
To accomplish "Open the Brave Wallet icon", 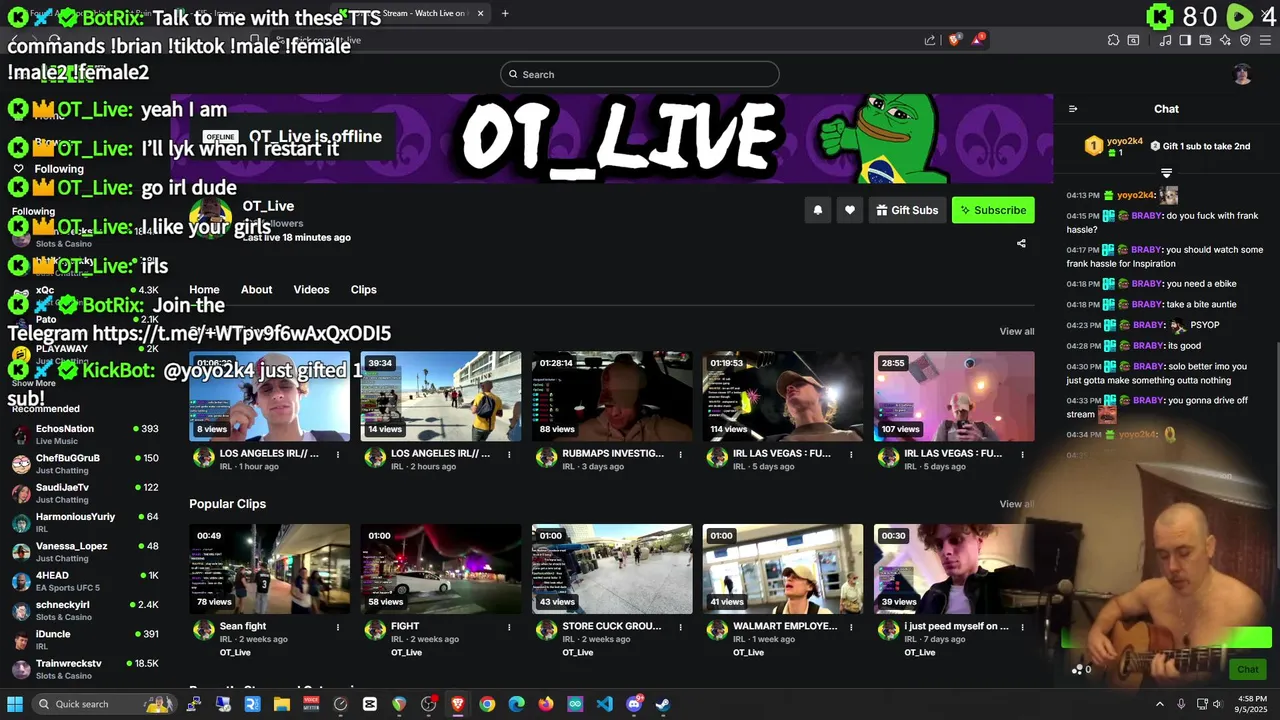I will [x=1205, y=40].
